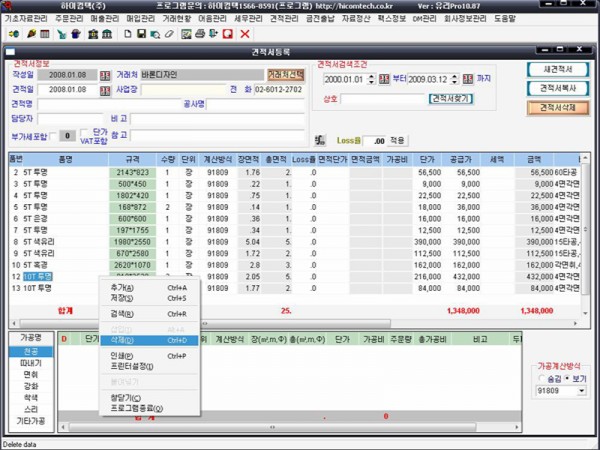This screenshot has width=600, height=450.
Task: Click the 견적명 input field
Action: [x=109, y=104]
